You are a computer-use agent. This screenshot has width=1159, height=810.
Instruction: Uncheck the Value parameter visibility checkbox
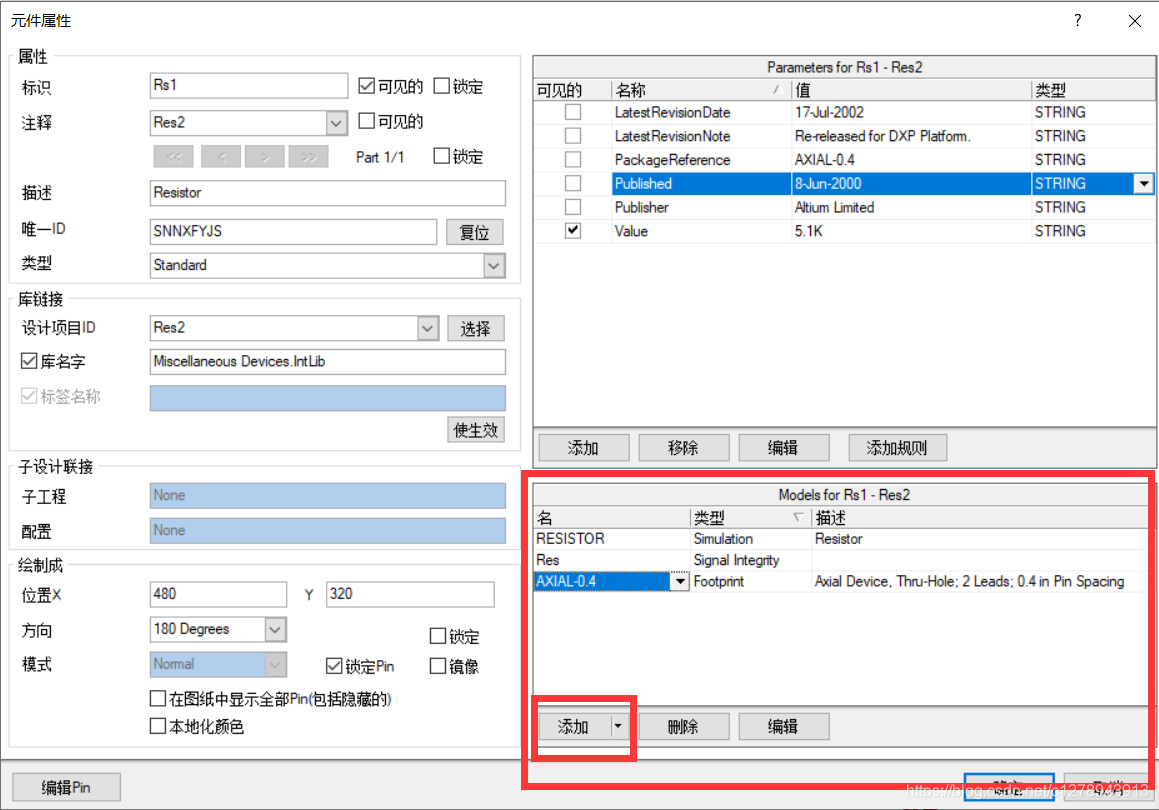[573, 231]
